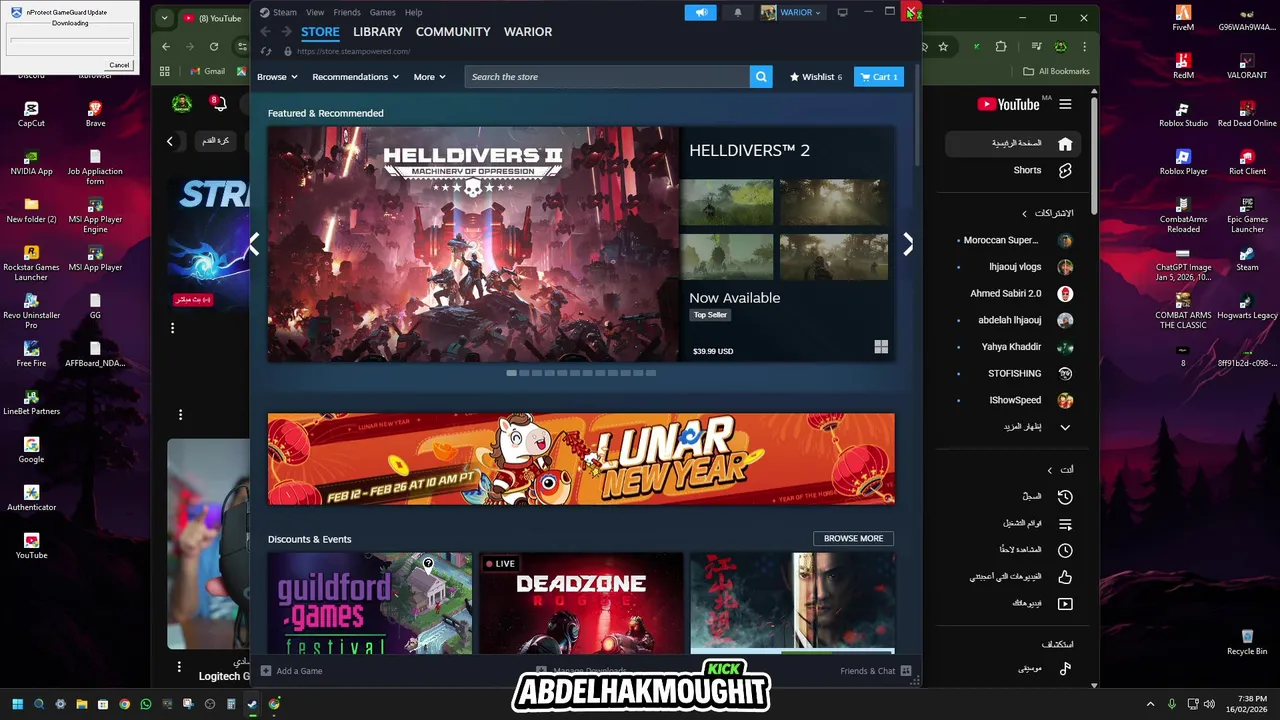Expand the YouTube subscriptions section heading arrow
1280x720 pixels.
(x=1024, y=213)
